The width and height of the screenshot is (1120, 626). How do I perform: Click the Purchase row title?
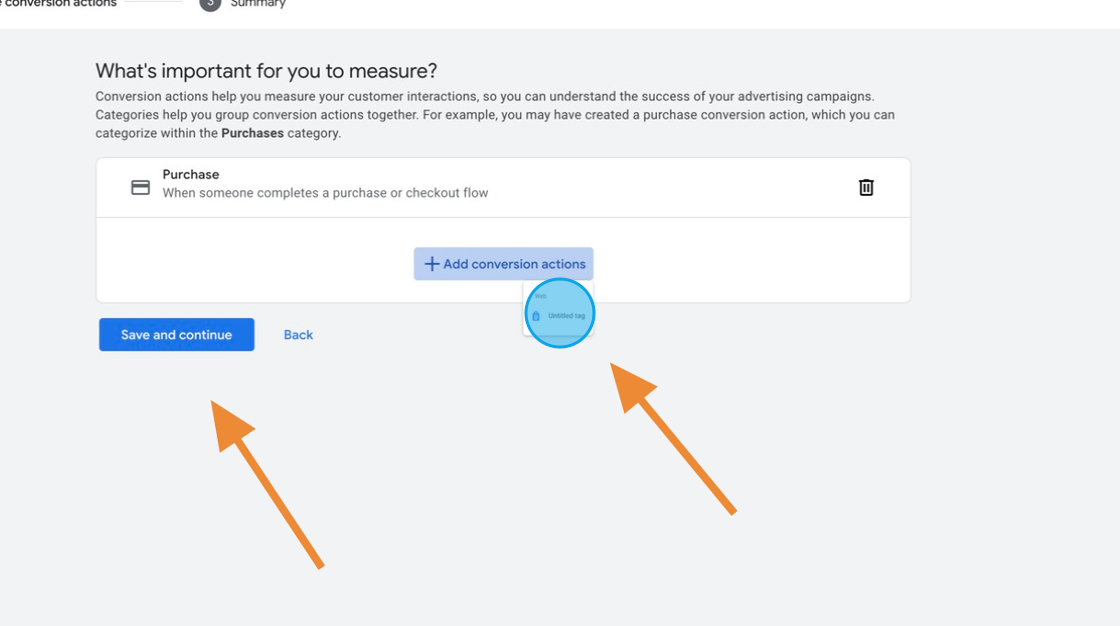click(x=191, y=174)
